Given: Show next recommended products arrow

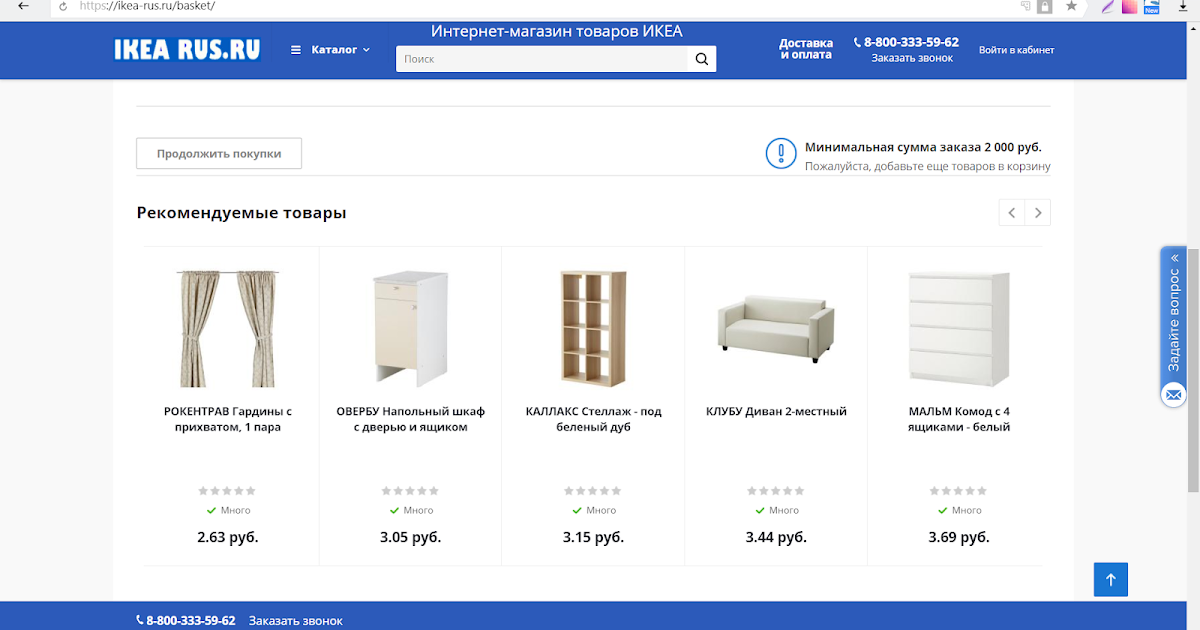Looking at the screenshot, I should pos(1038,212).
